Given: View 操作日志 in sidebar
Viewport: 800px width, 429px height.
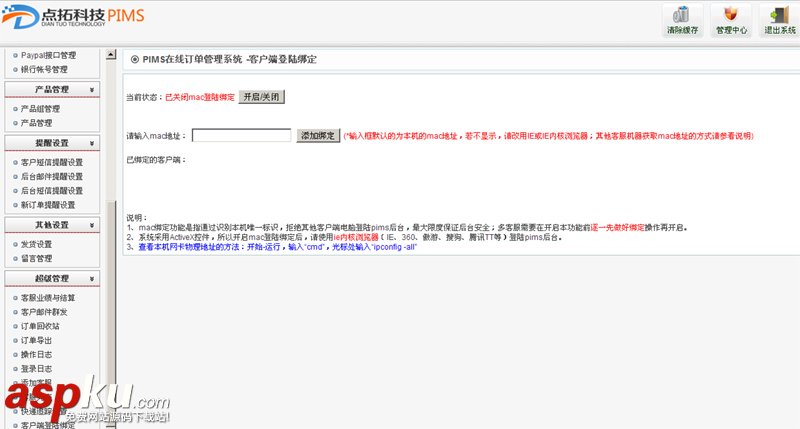Looking at the screenshot, I should coord(36,355).
